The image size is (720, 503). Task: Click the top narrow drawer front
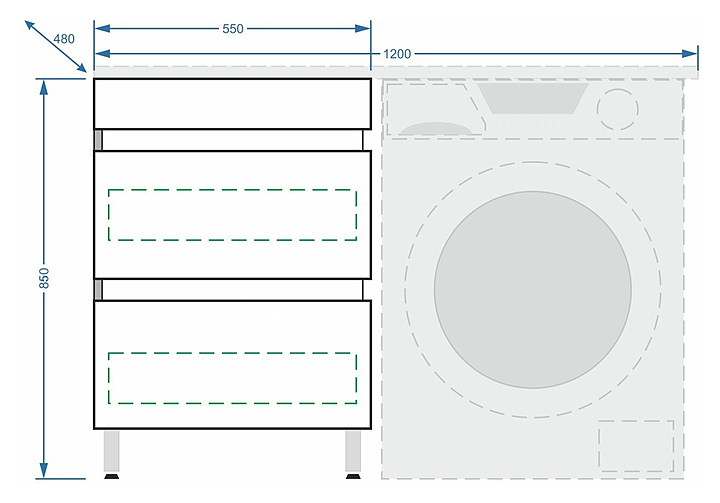(232, 104)
